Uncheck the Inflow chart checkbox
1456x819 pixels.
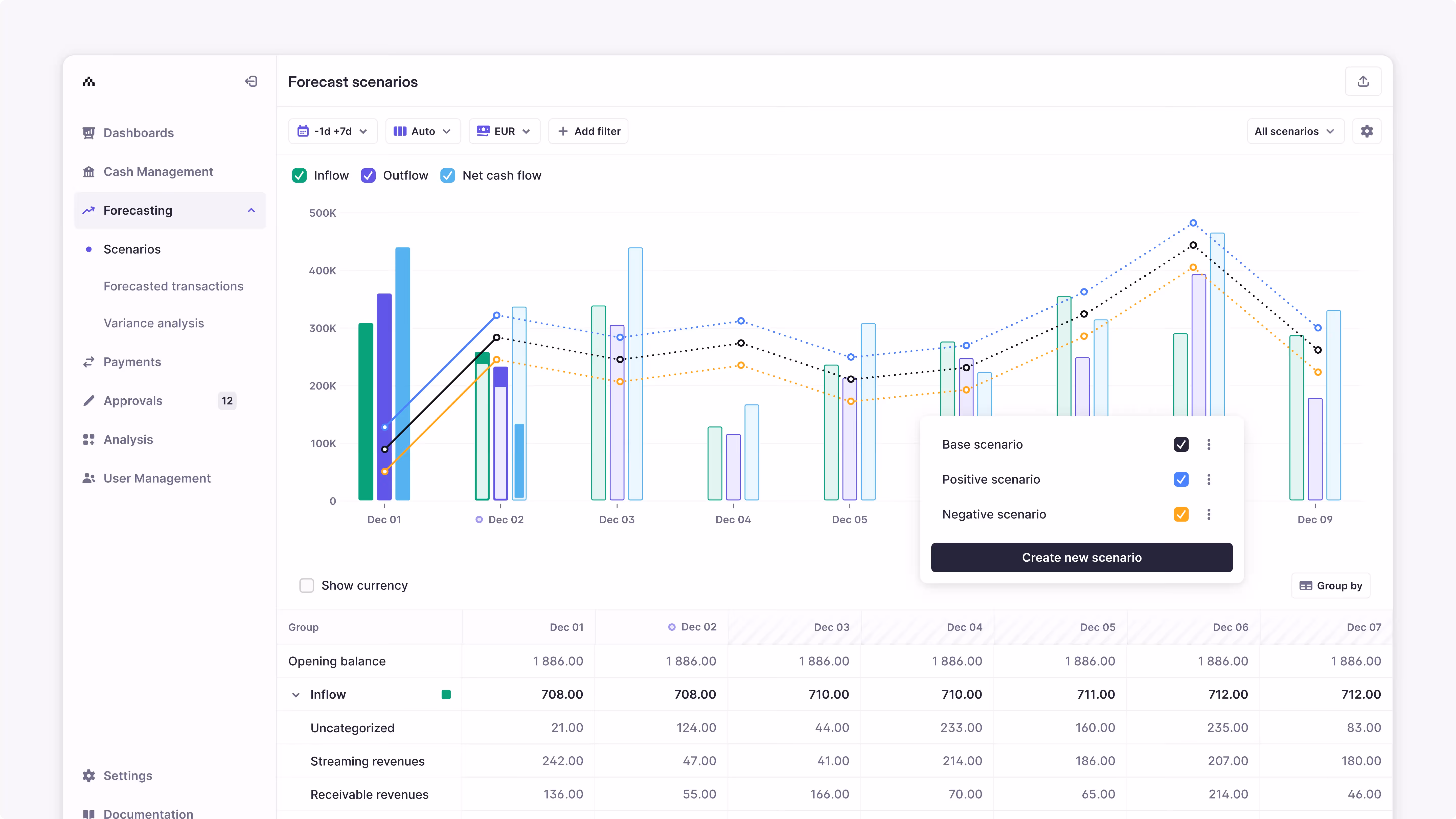pos(299,175)
